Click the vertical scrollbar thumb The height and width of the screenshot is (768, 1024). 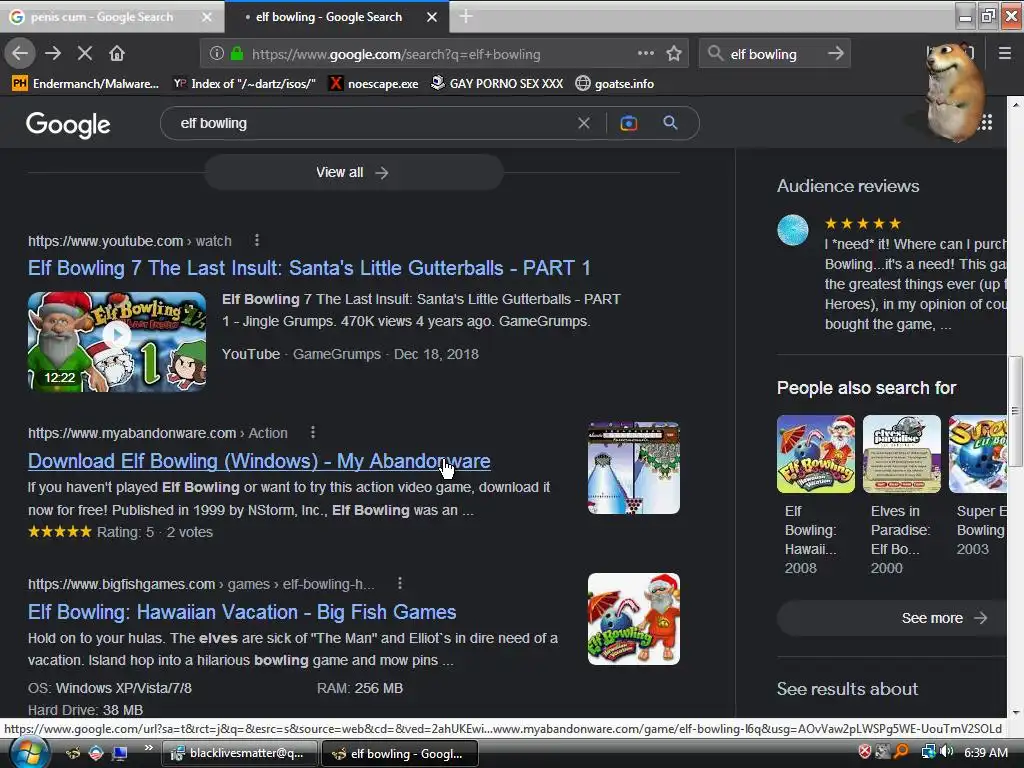coord(1016,411)
